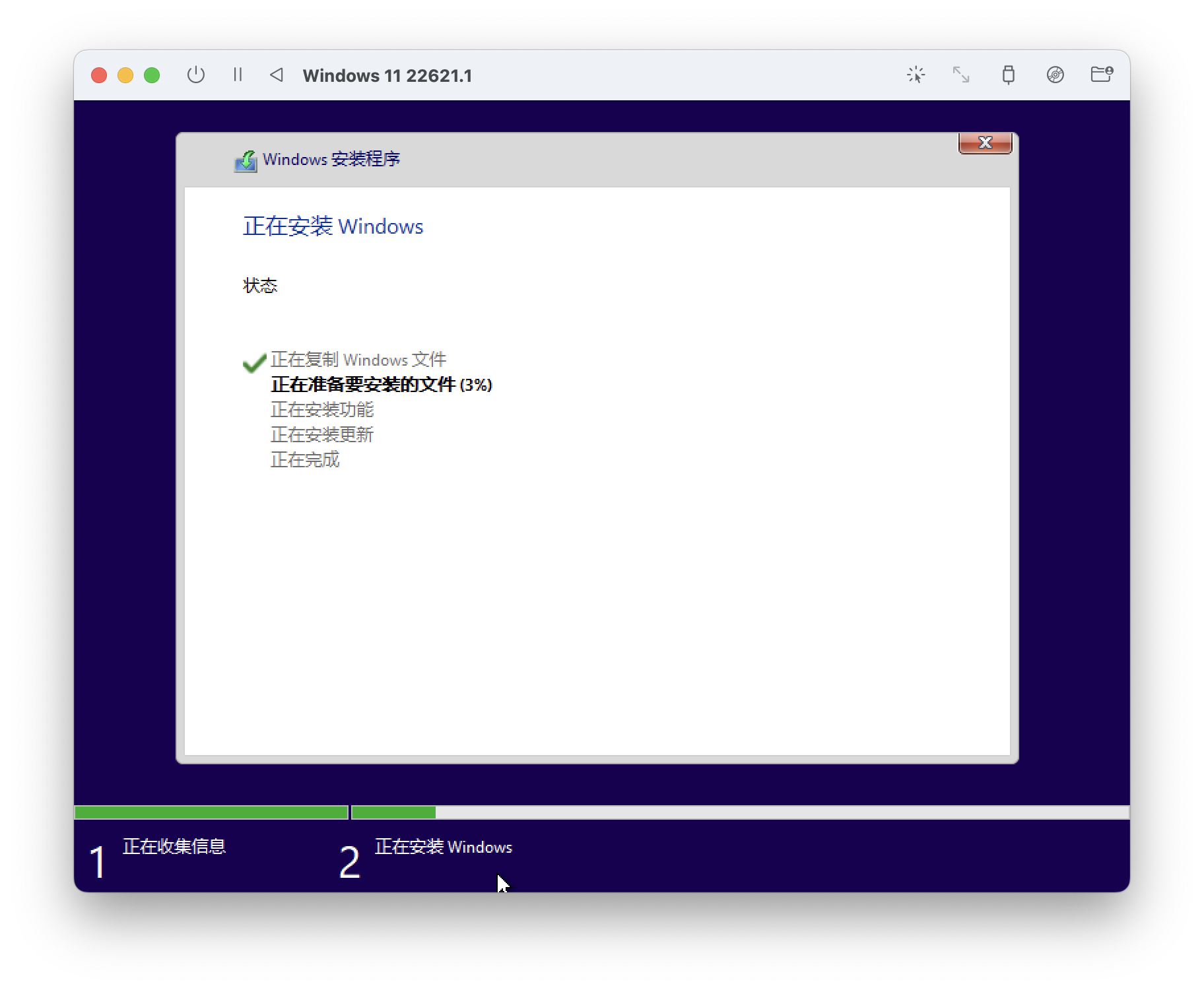This screenshot has height=990, width=1204.
Task: Click "正在安装更新" step
Action: (x=322, y=435)
